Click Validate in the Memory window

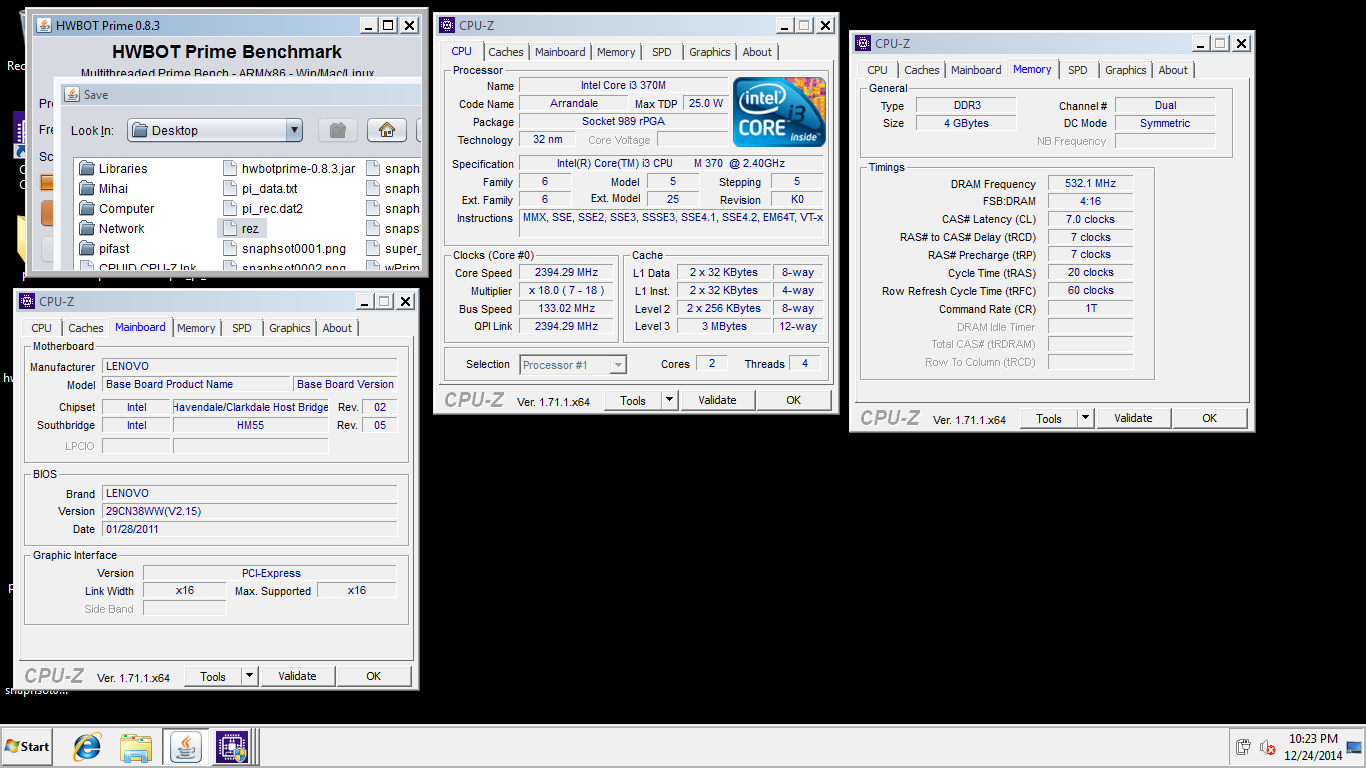pyautogui.click(x=1133, y=418)
